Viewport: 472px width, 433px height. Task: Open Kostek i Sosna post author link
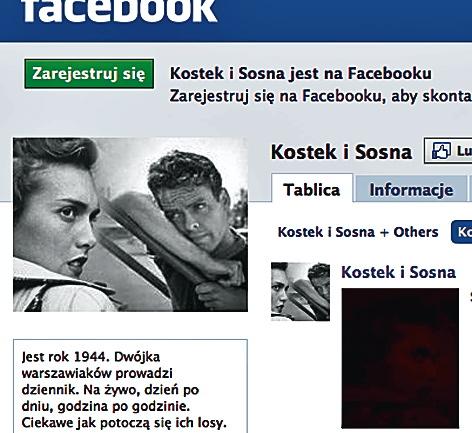coord(398,272)
